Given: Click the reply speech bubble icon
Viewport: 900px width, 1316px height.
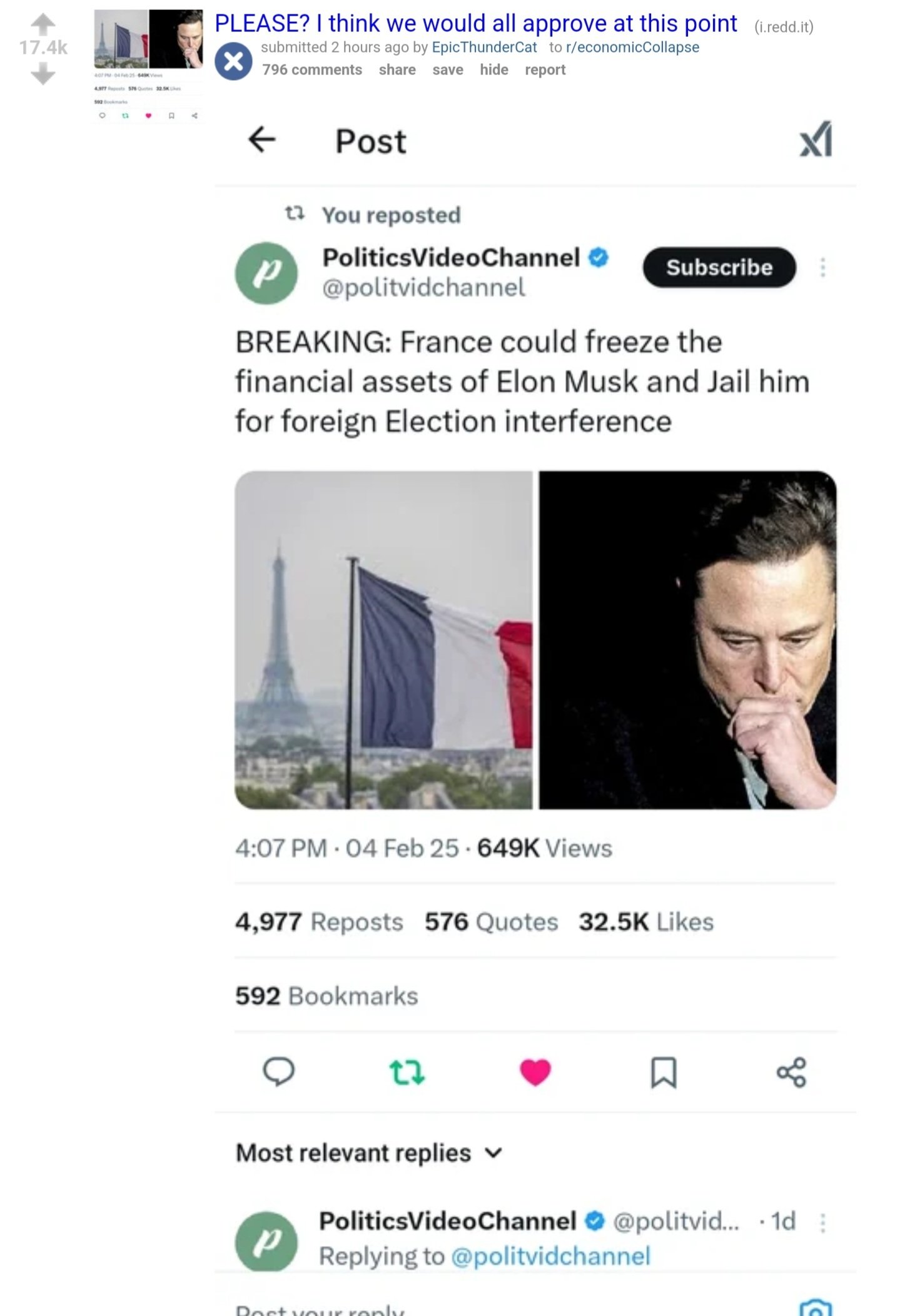Looking at the screenshot, I should tap(278, 1071).
